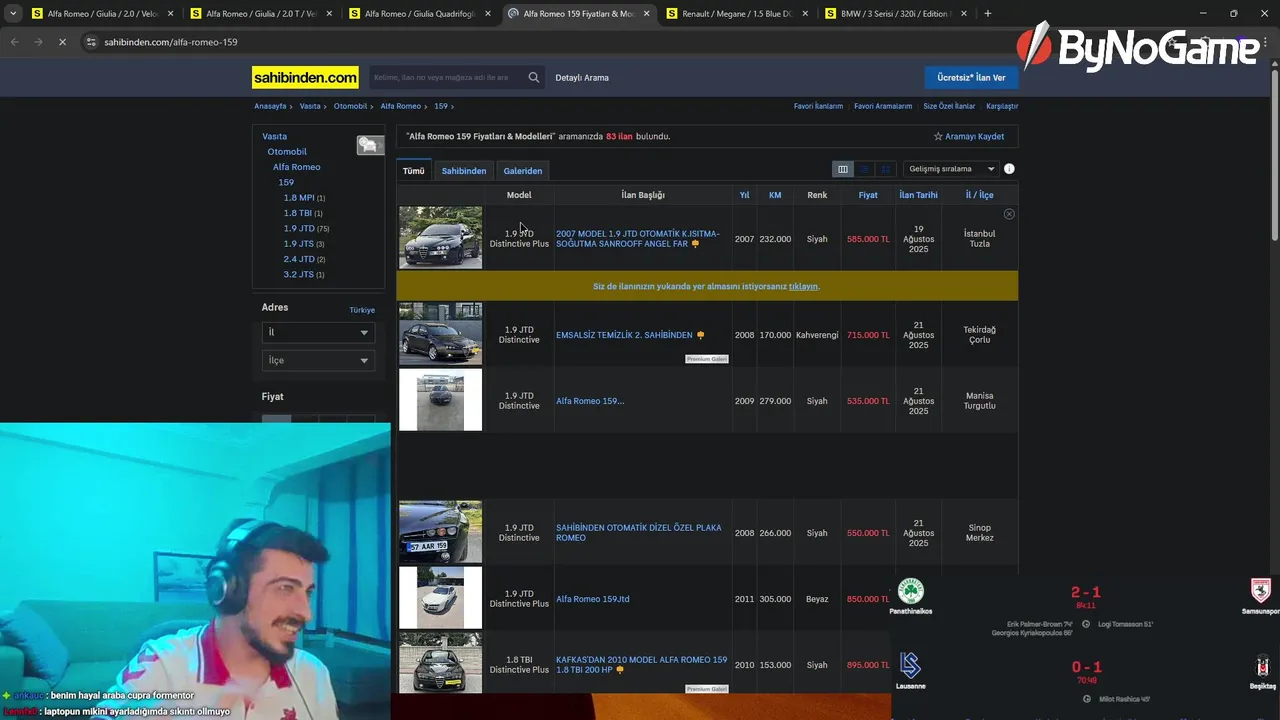Close the Alfa Romeo Giulia Quadrifoglio tab
Image resolution: width=1280 pixels, height=720 pixels.
488,14
